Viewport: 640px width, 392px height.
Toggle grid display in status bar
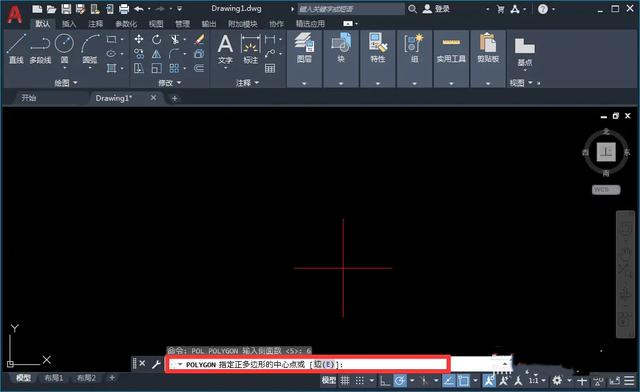pyautogui.click(x=345, y=381)
